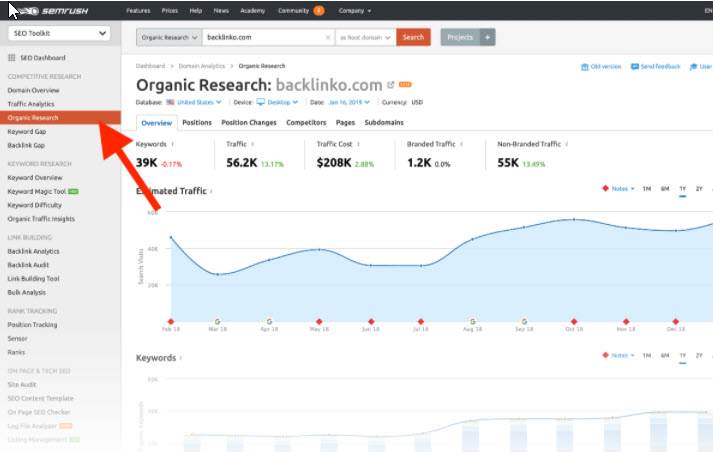Viewport: 713px width, 452px height.
Task: Open the United States database dropdown
Action: (198, 102)
